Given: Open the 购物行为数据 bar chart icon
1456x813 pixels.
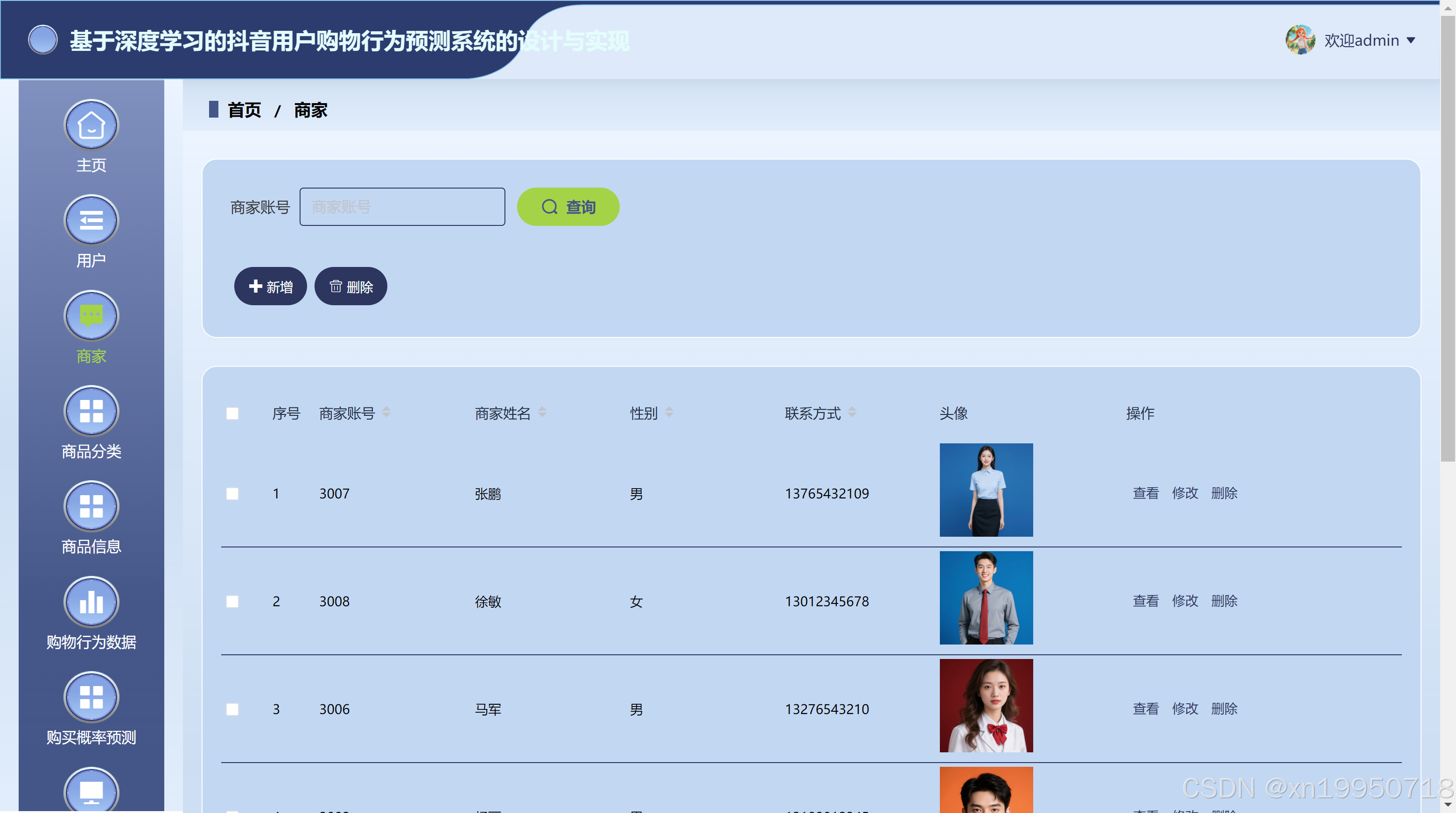Looking at the screenshot, I should (91, 602).
